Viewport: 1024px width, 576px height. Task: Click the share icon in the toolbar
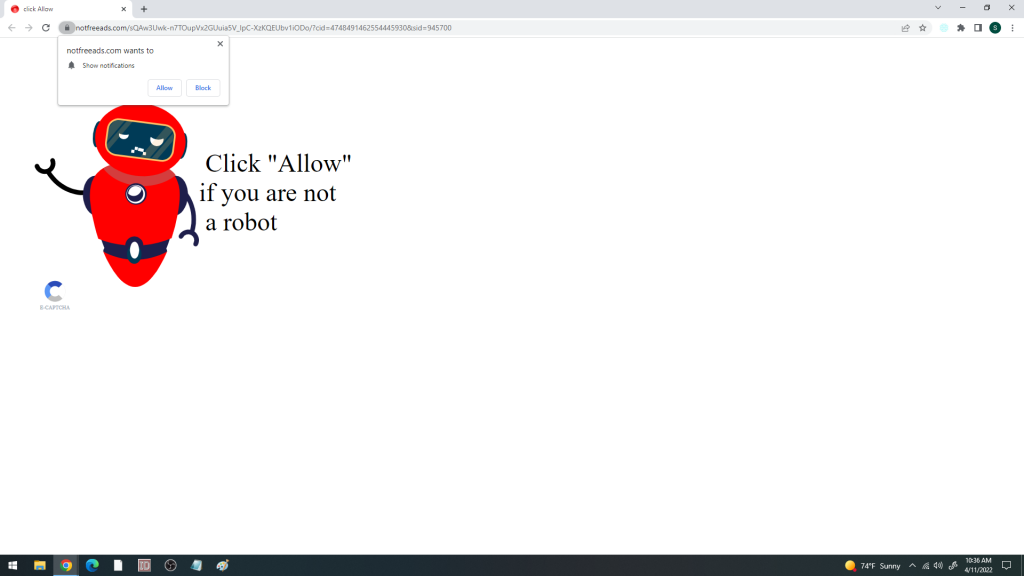[905, 28]
